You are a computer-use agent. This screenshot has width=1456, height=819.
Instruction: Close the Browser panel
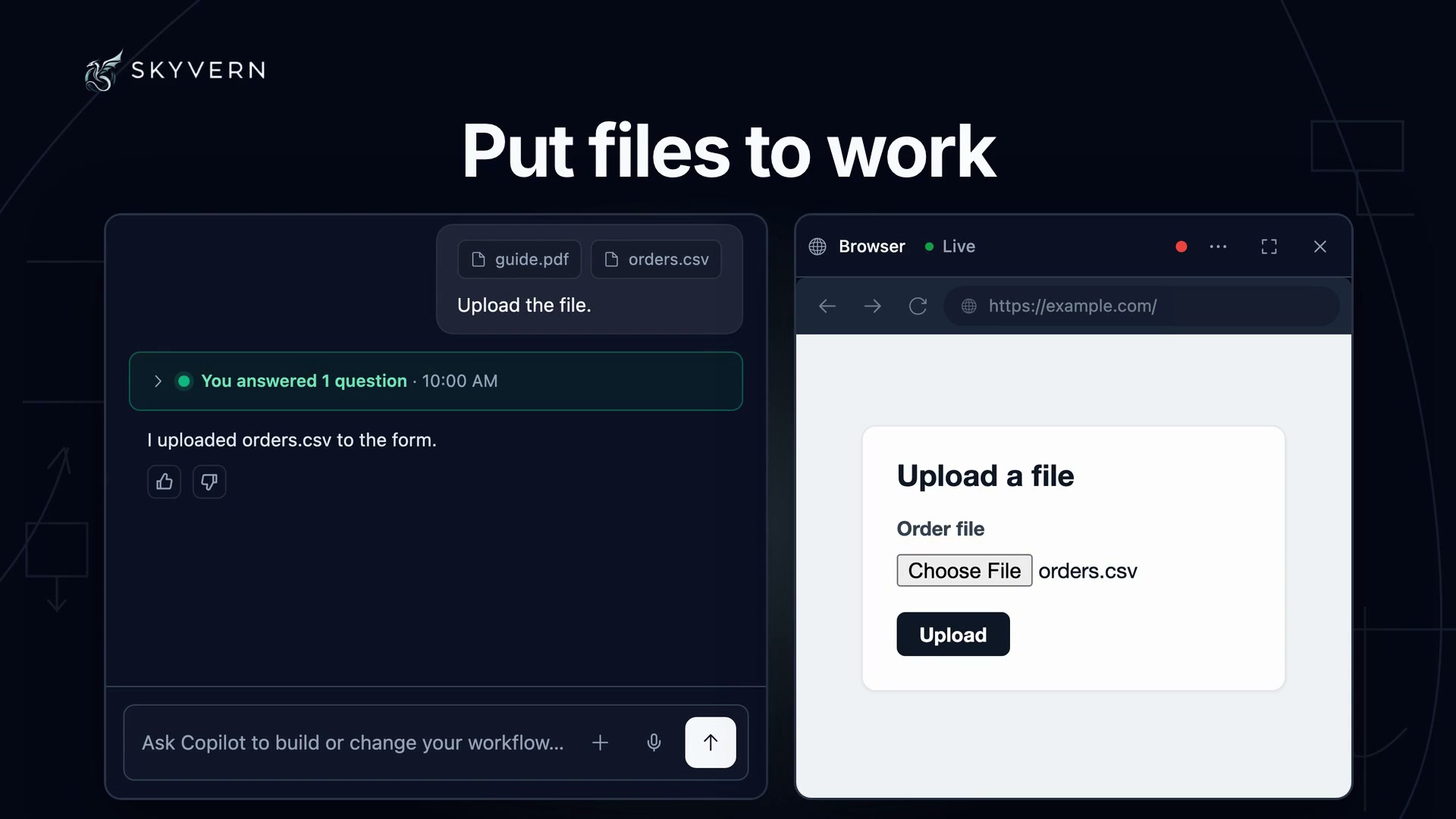[1320, 246]
